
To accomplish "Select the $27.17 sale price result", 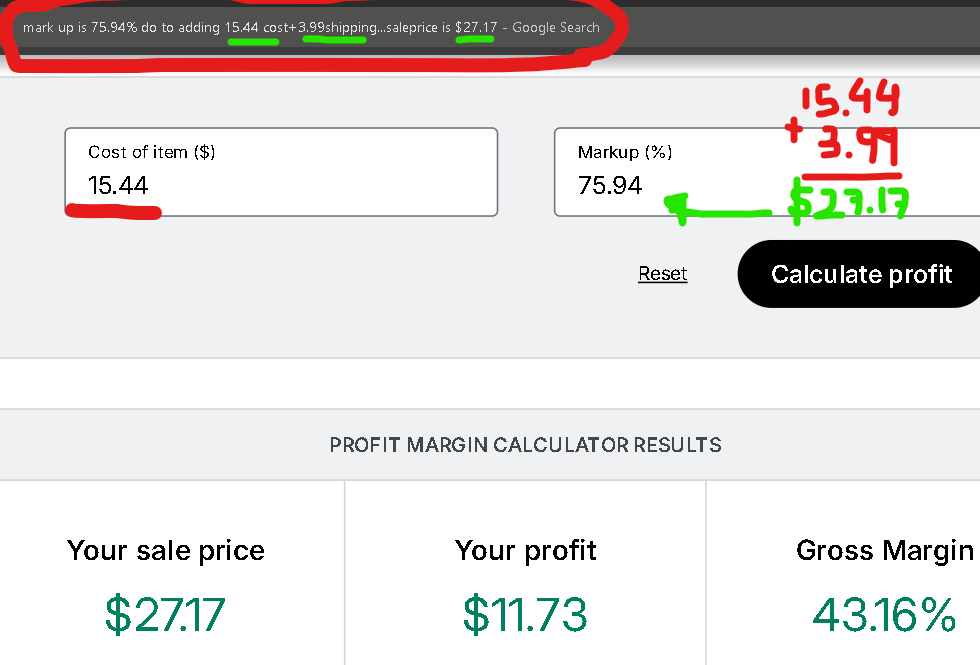I will [166, 614].
